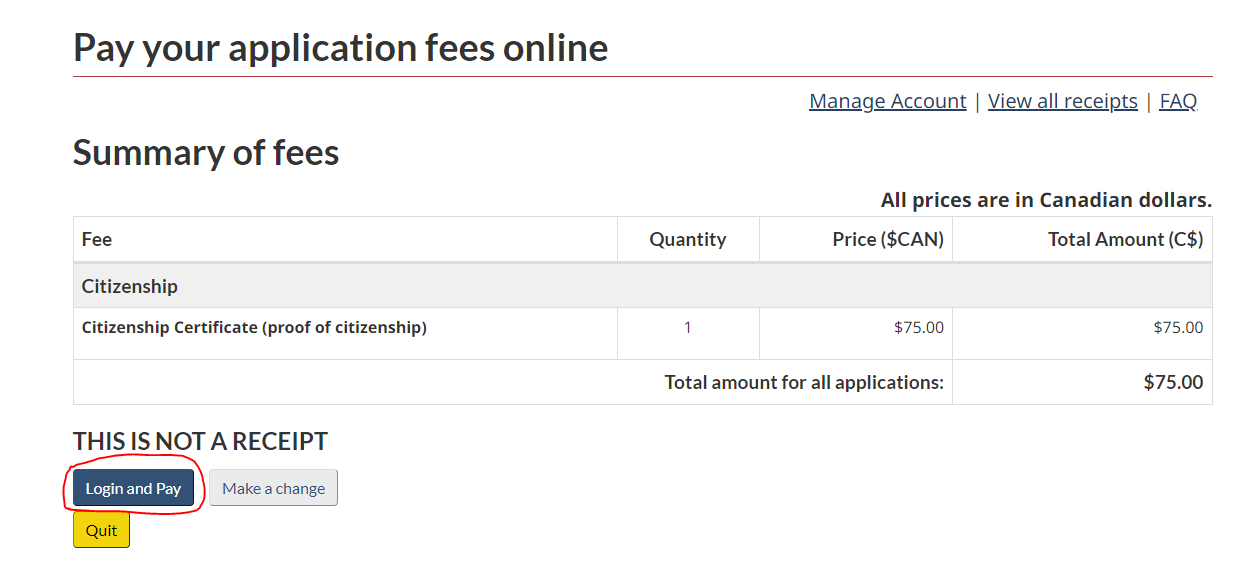1247x581 pixels.
Task: Select the Make a change button
Action: pyautogui.click(x=274, y=488)
